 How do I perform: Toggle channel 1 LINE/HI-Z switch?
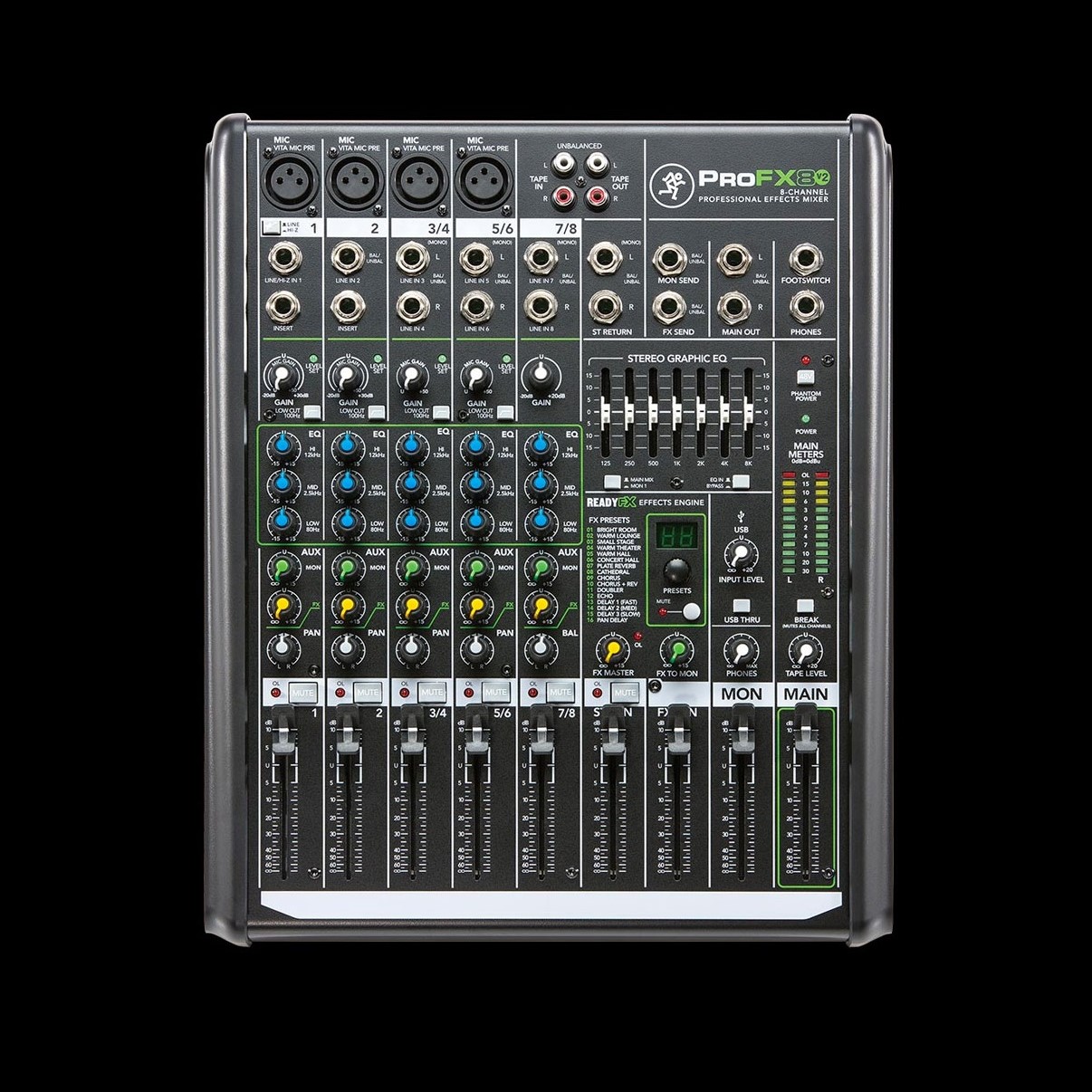[x=270, y=229]
